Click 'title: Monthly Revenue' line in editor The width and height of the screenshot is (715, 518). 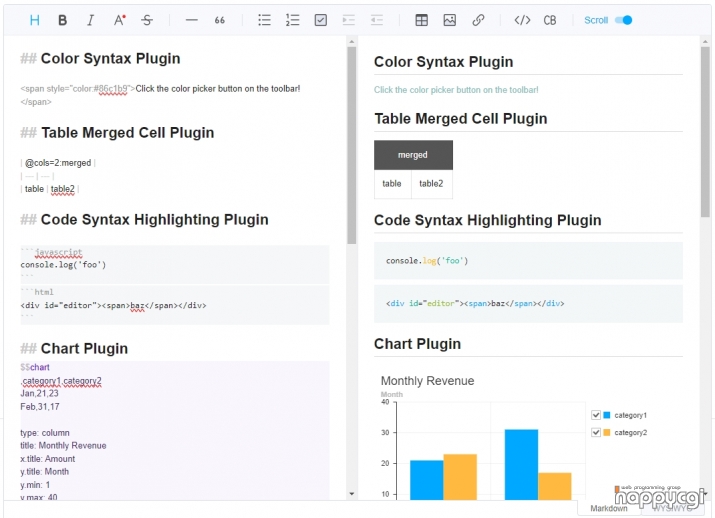(x=63, y=445)
